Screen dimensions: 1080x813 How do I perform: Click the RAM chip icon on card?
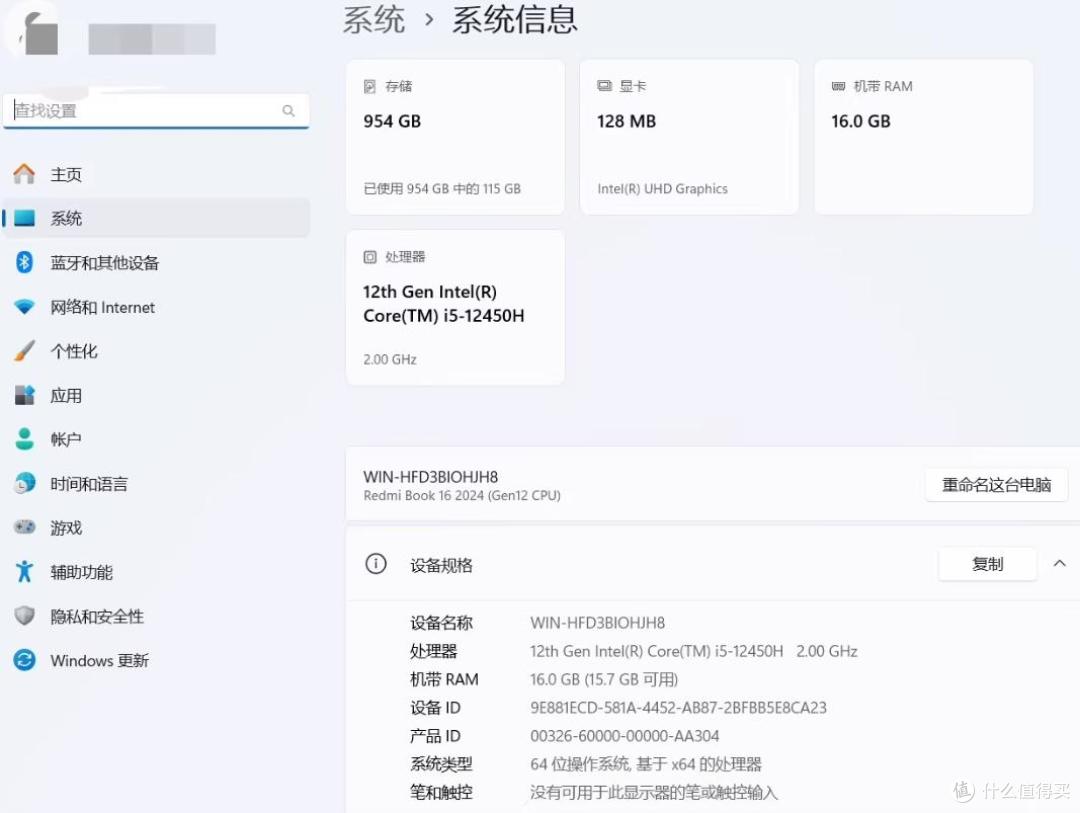(x=838, y=86)
